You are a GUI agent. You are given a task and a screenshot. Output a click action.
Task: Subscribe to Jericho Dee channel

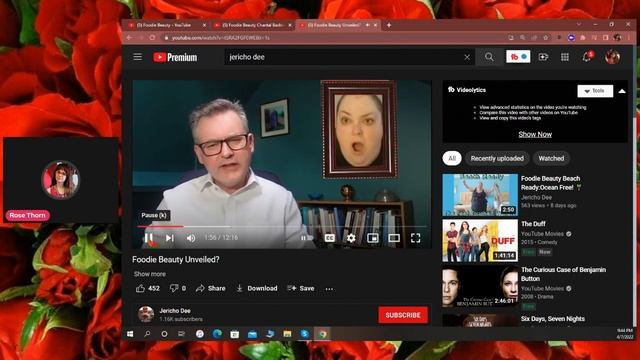point(403,315)
